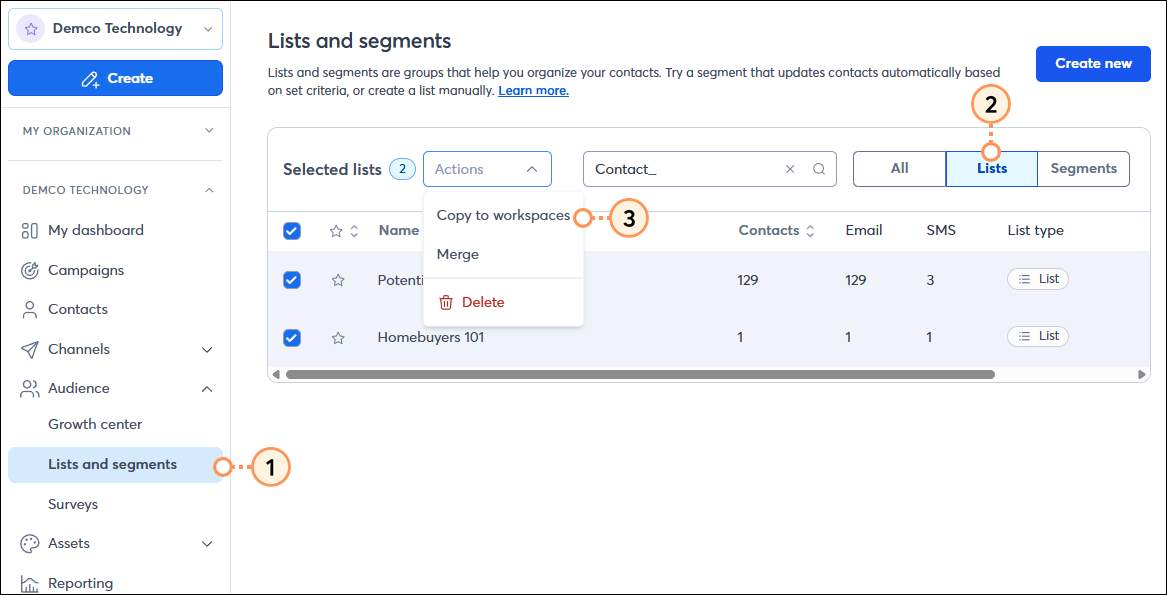Click the Selected lists count badge
Viewport: 1167px width, 595px height.
403,169
